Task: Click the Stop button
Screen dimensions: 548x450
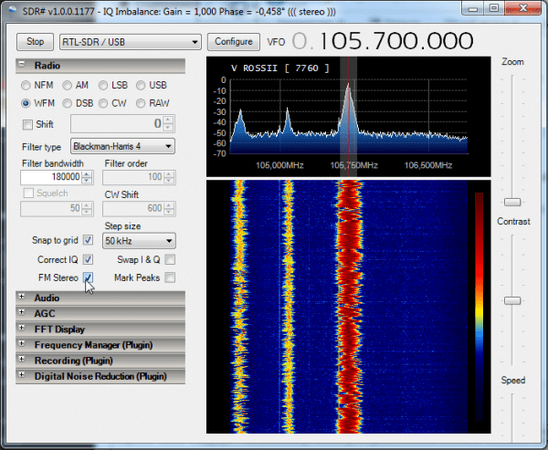Action: tap(35, 42)
